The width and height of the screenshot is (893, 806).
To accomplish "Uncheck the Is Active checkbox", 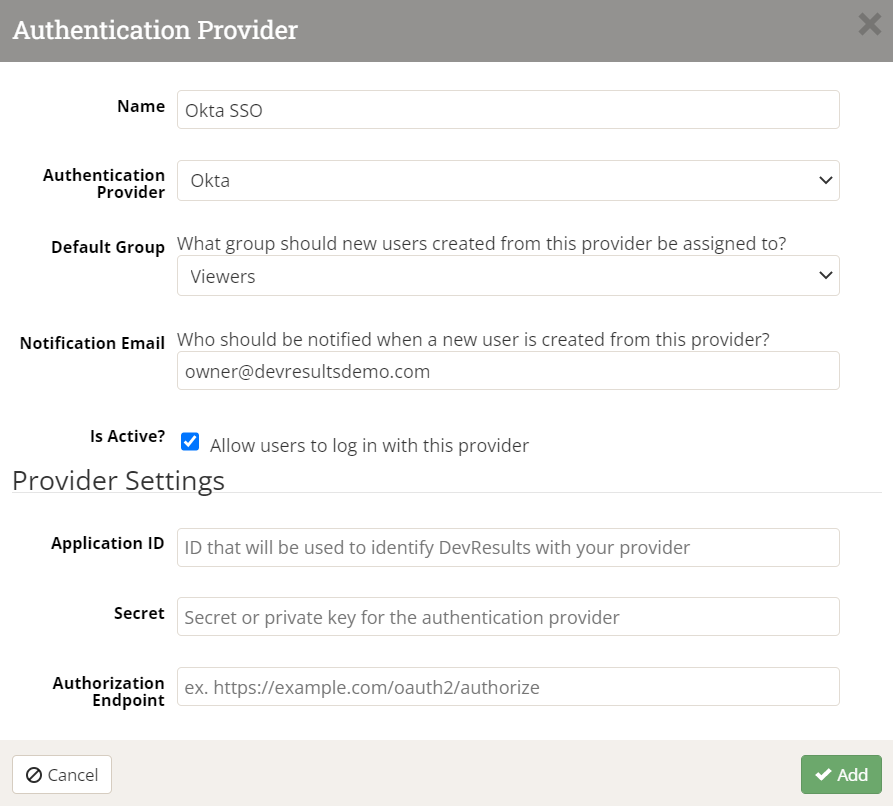I will tap(190, 441).
